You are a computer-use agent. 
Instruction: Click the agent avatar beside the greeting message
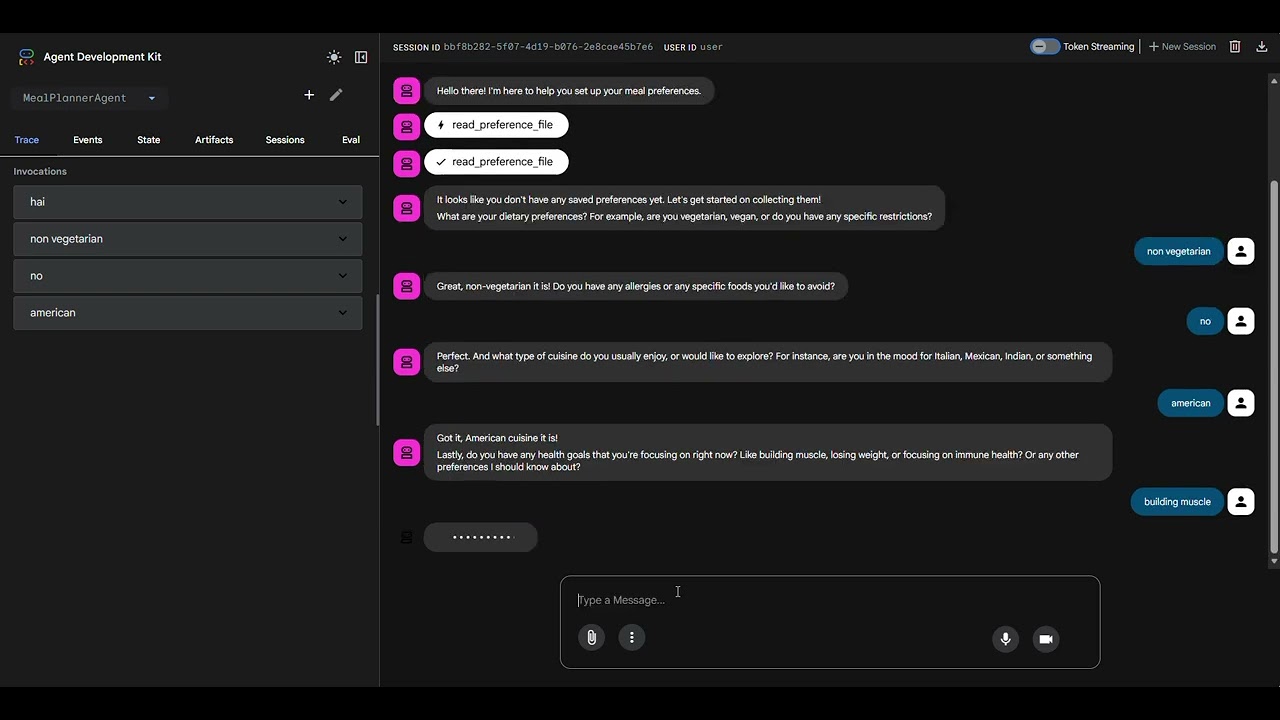(407, 91)
